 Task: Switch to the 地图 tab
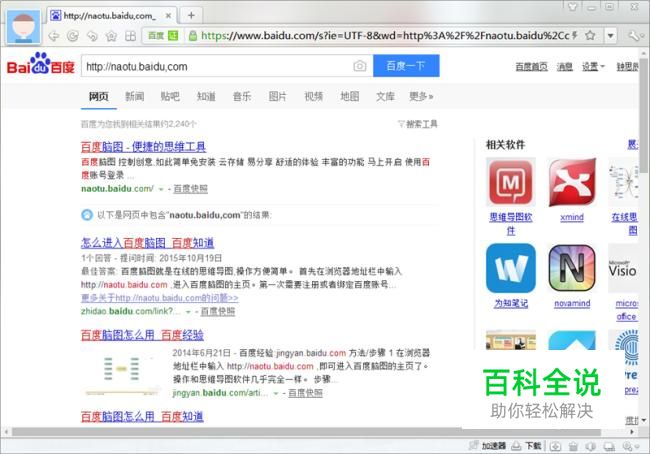[349, 97]
